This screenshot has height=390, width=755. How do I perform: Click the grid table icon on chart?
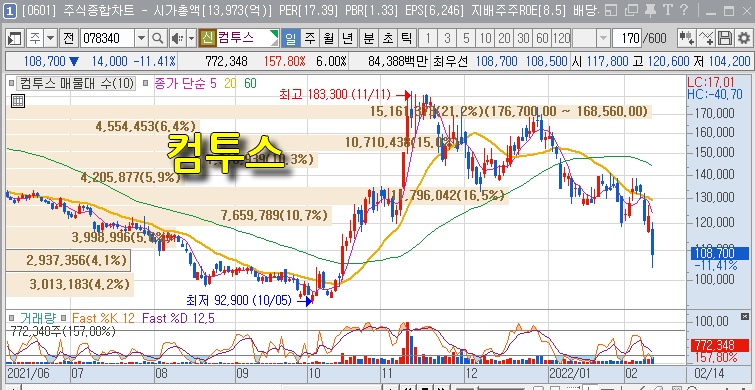pos(17,101)
